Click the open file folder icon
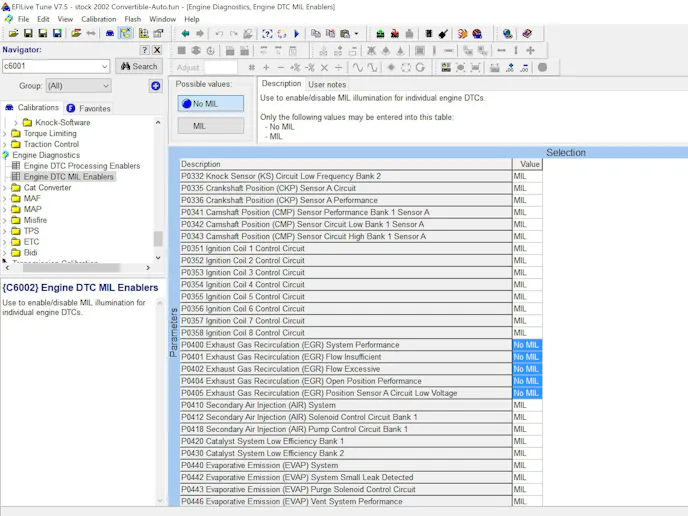688x516 pixels. [15, 33]
